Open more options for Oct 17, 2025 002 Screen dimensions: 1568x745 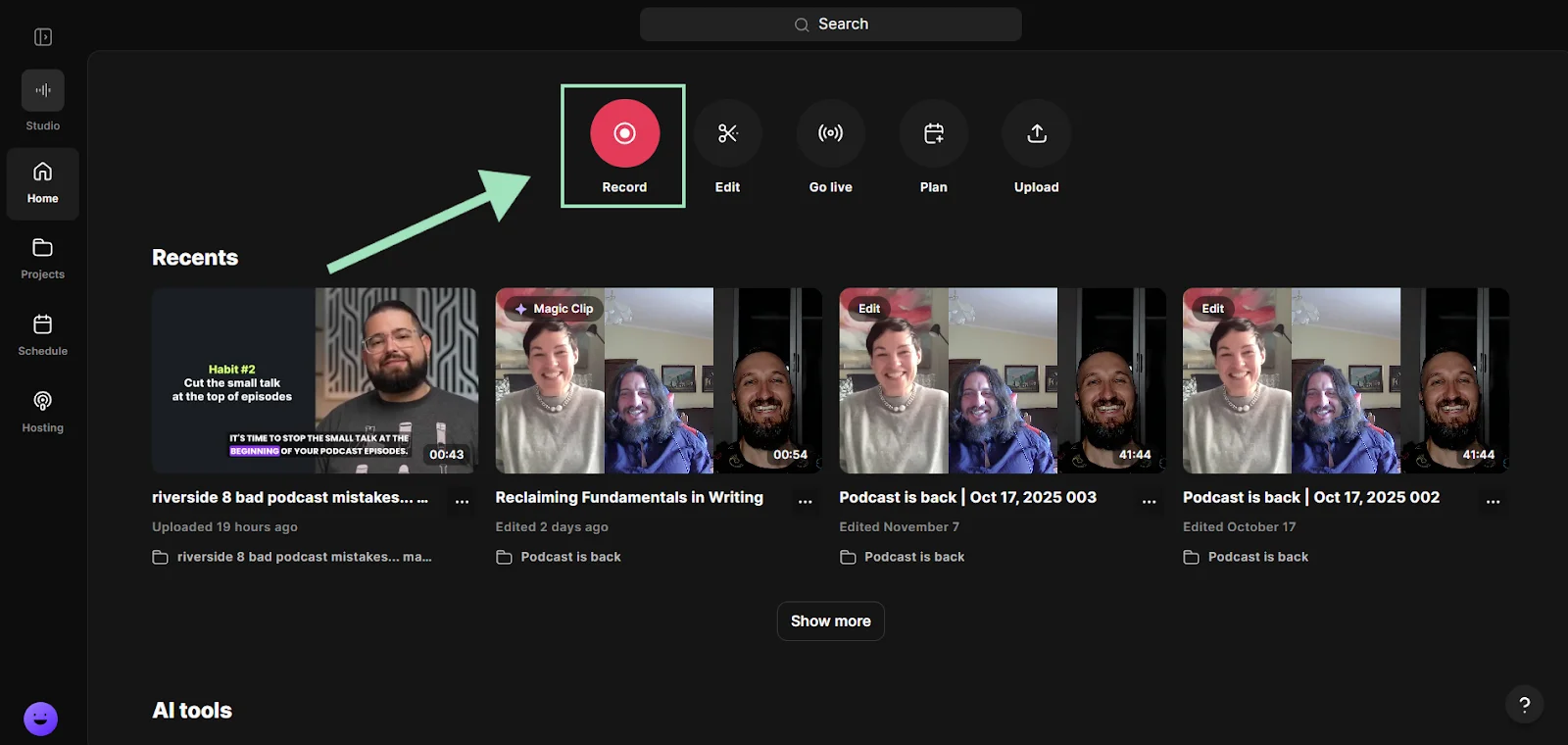click(1494, 500)
